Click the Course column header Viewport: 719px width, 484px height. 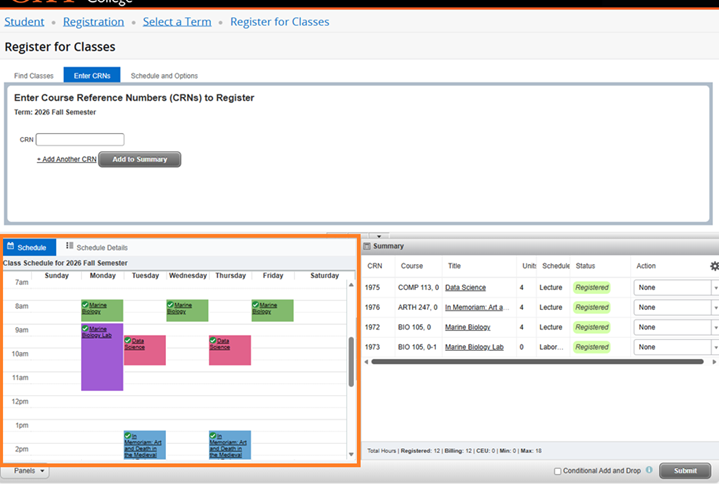412,266
